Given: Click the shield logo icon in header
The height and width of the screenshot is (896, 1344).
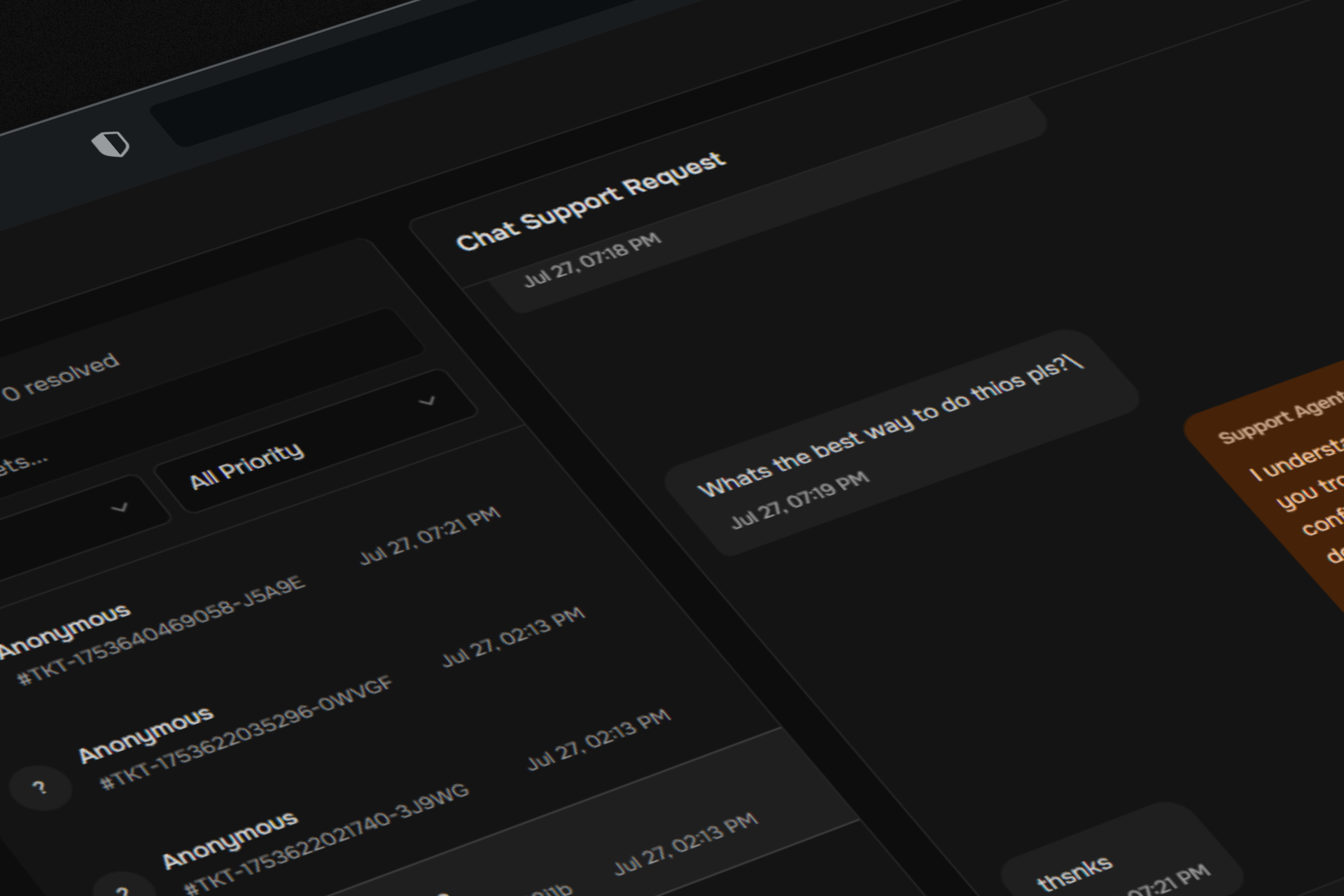Looking at the screenshot, I should tap(111, 144).
